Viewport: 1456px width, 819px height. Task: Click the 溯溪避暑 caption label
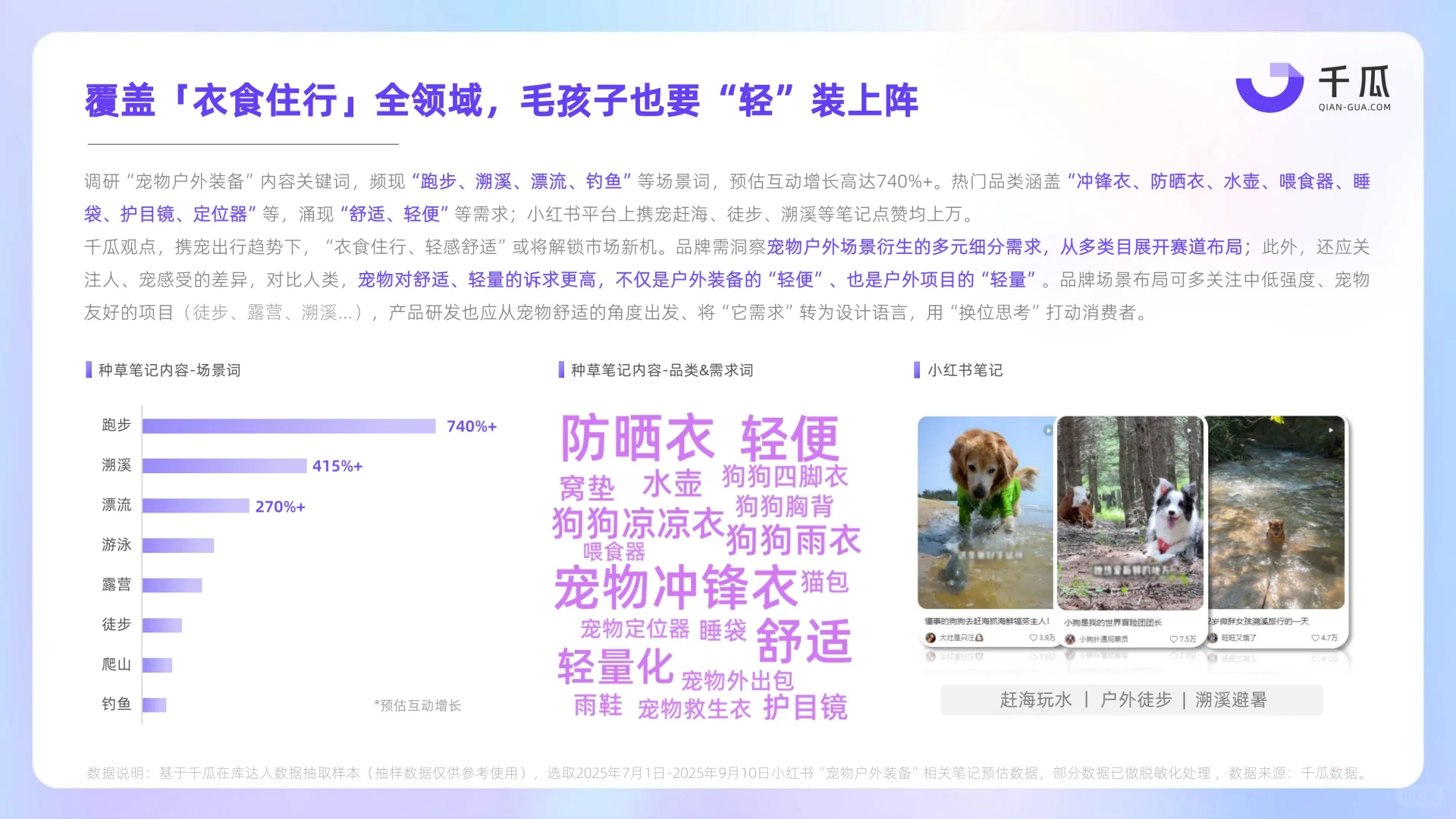coord(1231,700)
